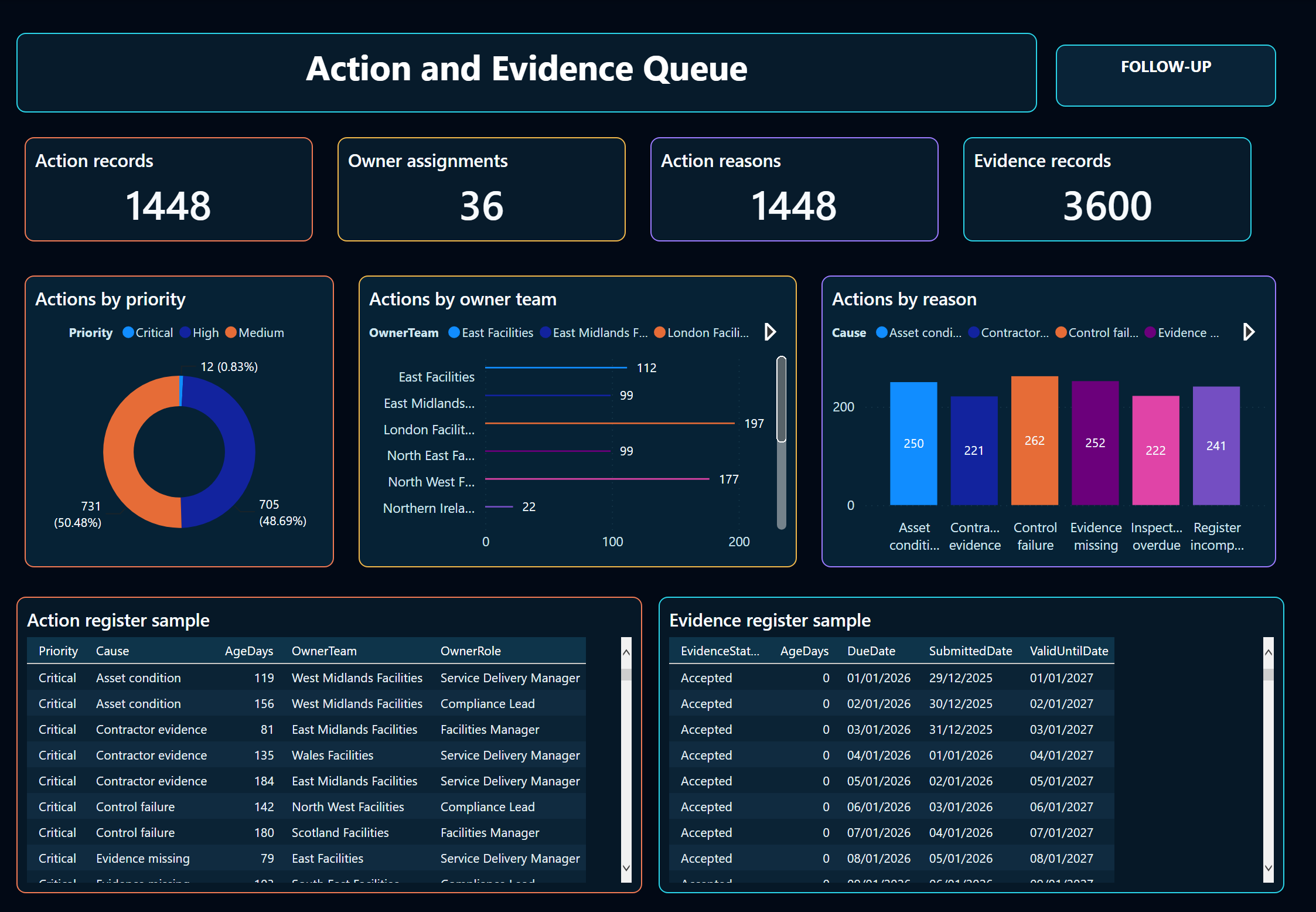Advance the OwnerTeam legend with its arrow
Image resolution: width=1316 pixels, height=912 pixels.
(770, 332)
